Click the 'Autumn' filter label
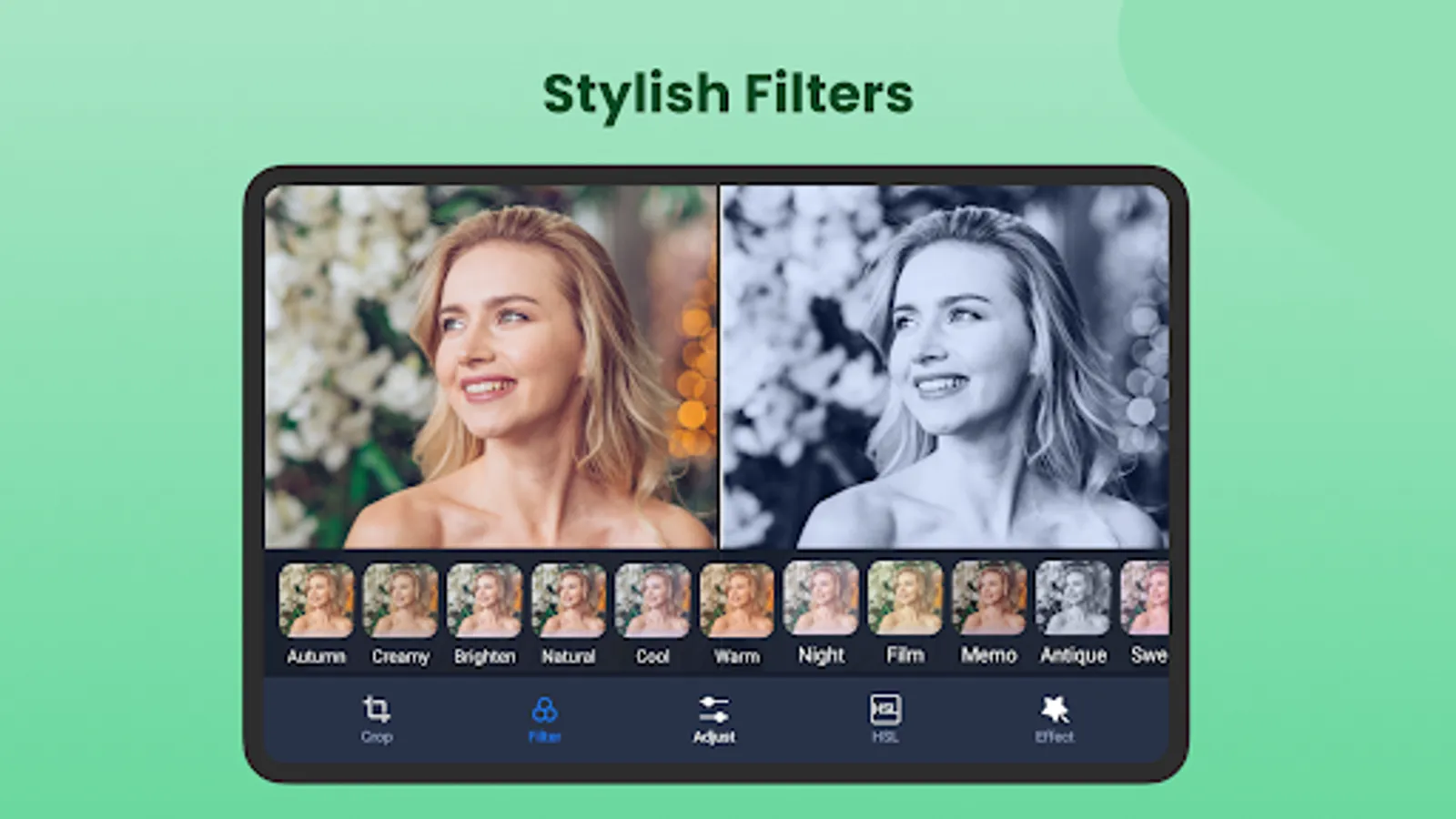 tap(316, 656)
